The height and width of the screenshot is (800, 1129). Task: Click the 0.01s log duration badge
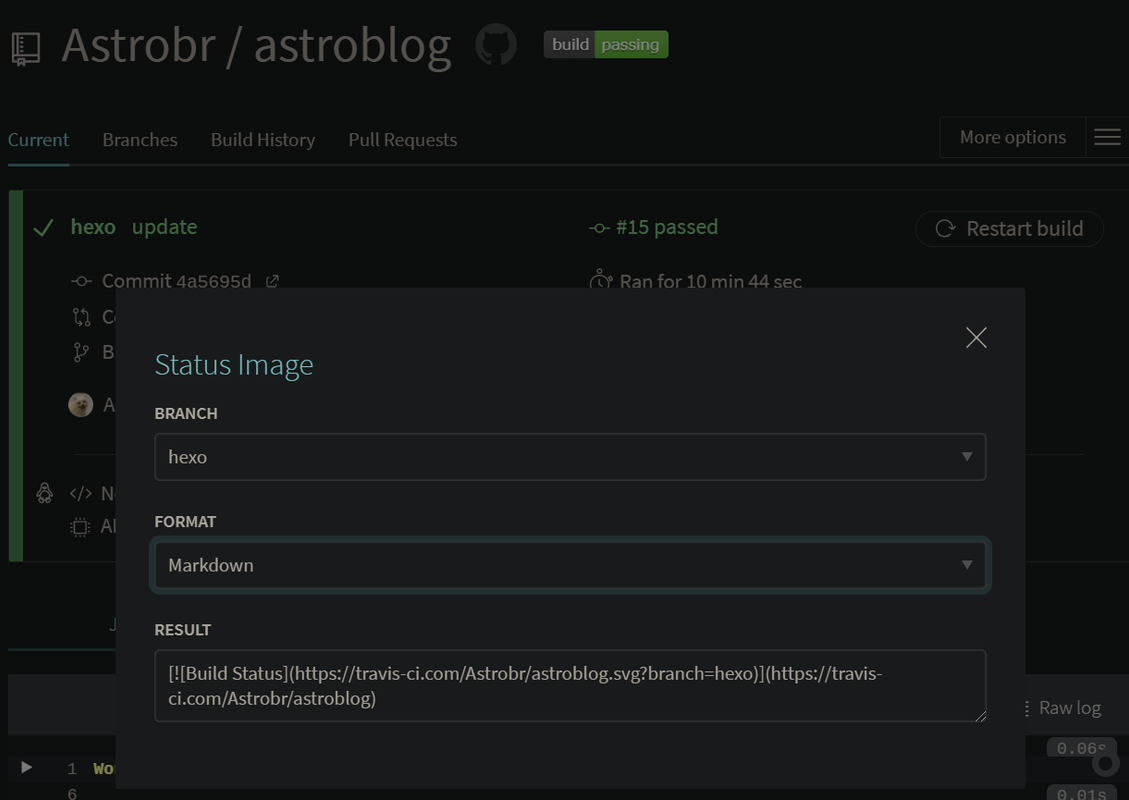click(1080, 794)
